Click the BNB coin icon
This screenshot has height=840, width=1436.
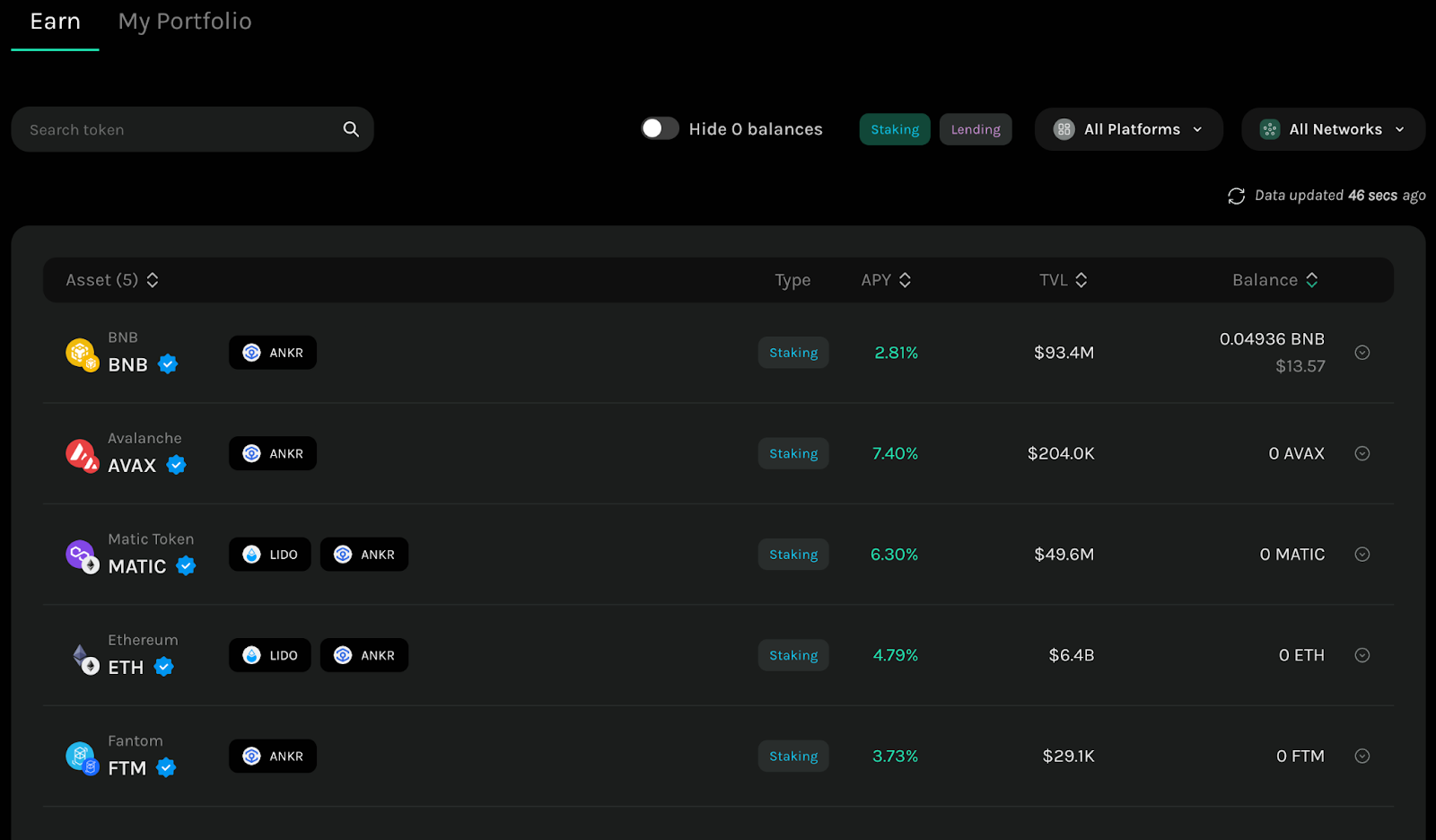tap(82, 354)
